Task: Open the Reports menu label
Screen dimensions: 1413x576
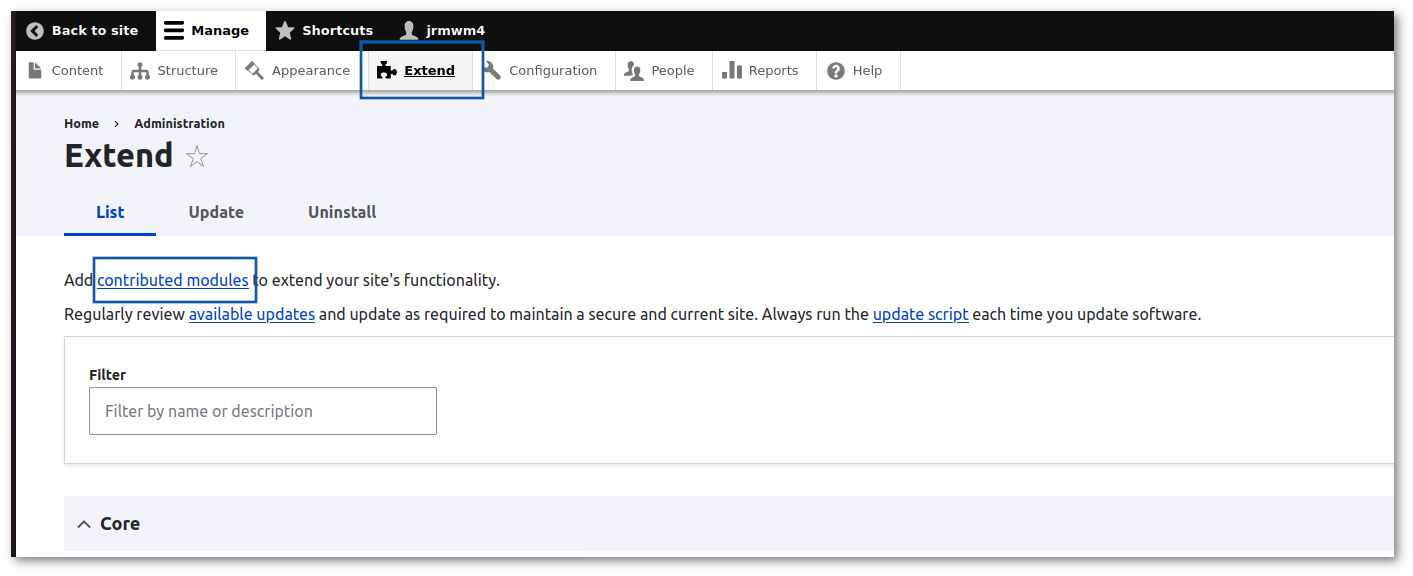Action: coord(774,71)
